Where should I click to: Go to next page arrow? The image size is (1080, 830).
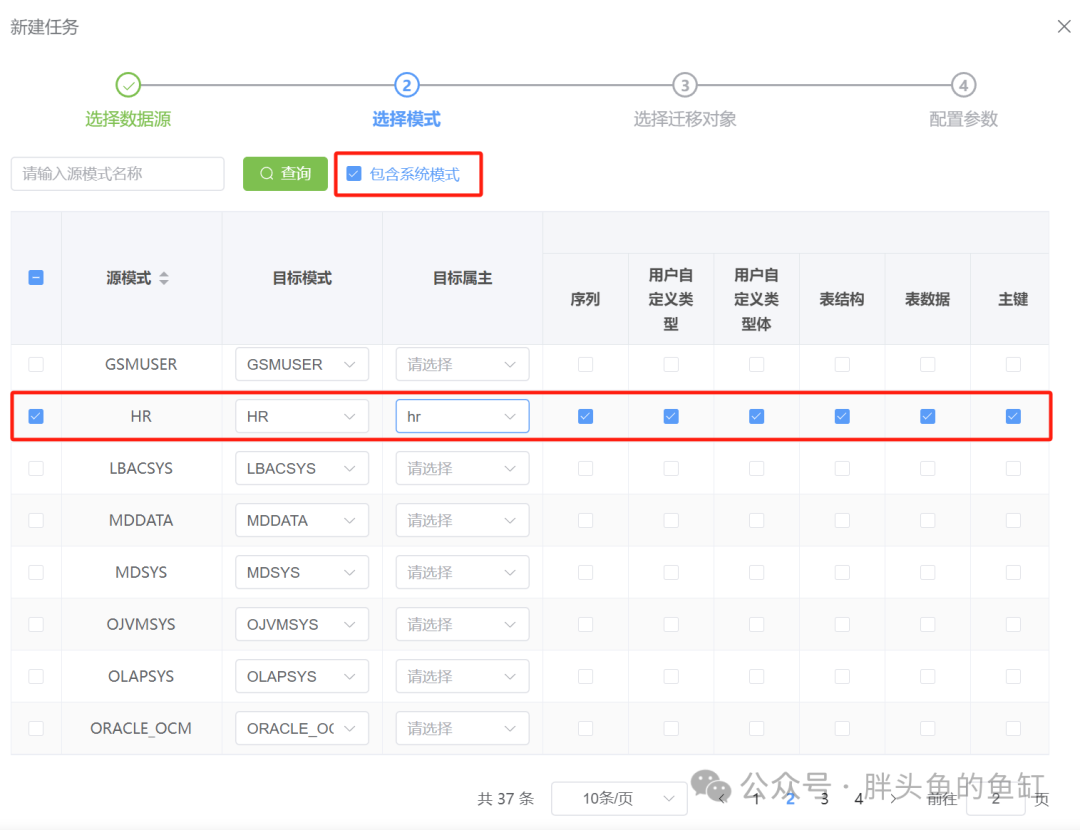(x=893, y=798)
